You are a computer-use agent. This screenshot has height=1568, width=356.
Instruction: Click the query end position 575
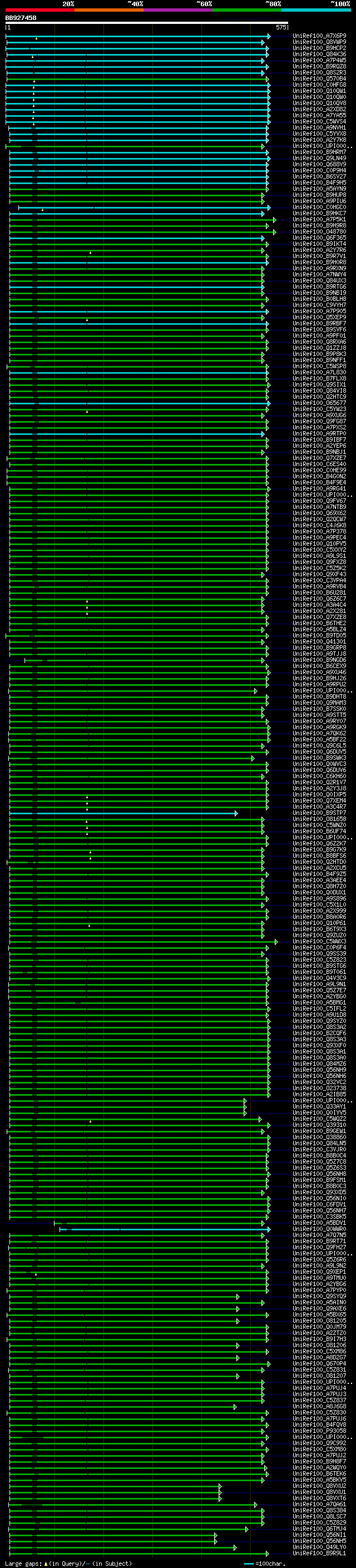281,27
